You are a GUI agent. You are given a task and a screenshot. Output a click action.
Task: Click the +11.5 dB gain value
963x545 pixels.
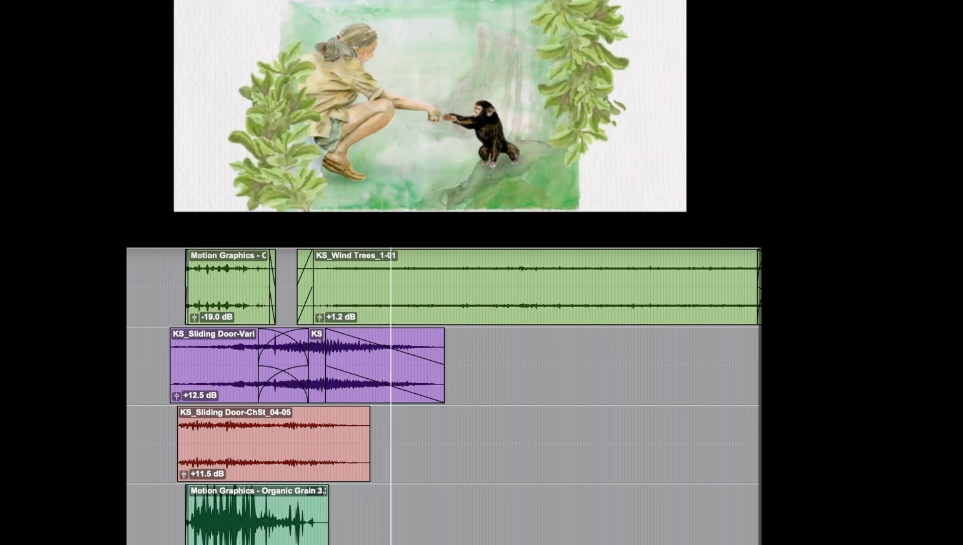(x=207, y=474)
